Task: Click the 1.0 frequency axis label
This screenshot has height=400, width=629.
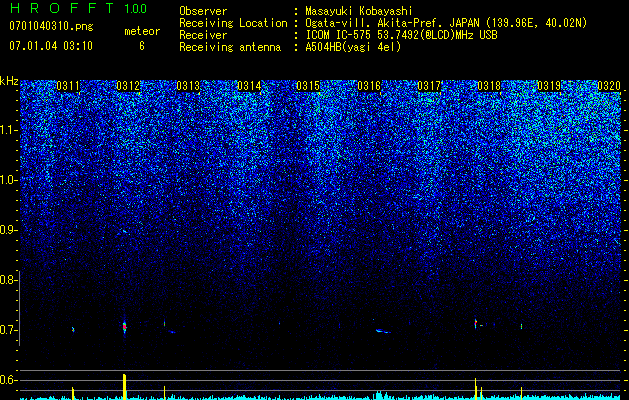Action: click(8, 180)
